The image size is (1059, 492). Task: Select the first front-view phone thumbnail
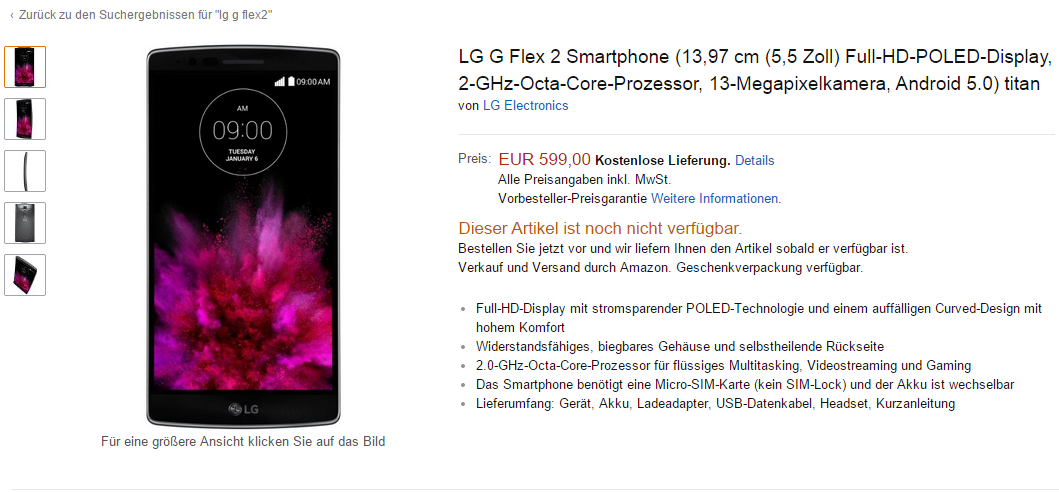click(x=25, y=67)
